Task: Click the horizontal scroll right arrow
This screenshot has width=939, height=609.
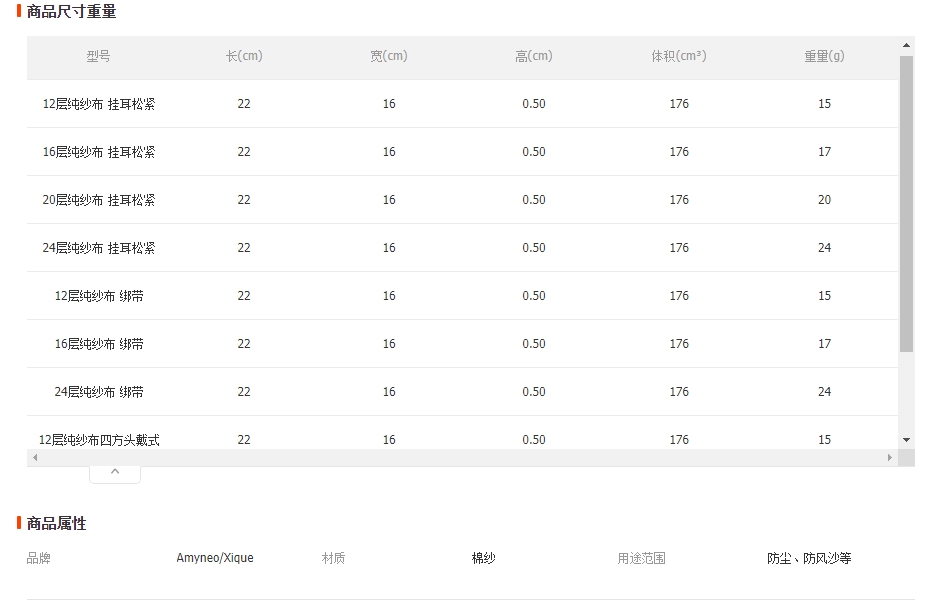Action: [x=890, y=457]
